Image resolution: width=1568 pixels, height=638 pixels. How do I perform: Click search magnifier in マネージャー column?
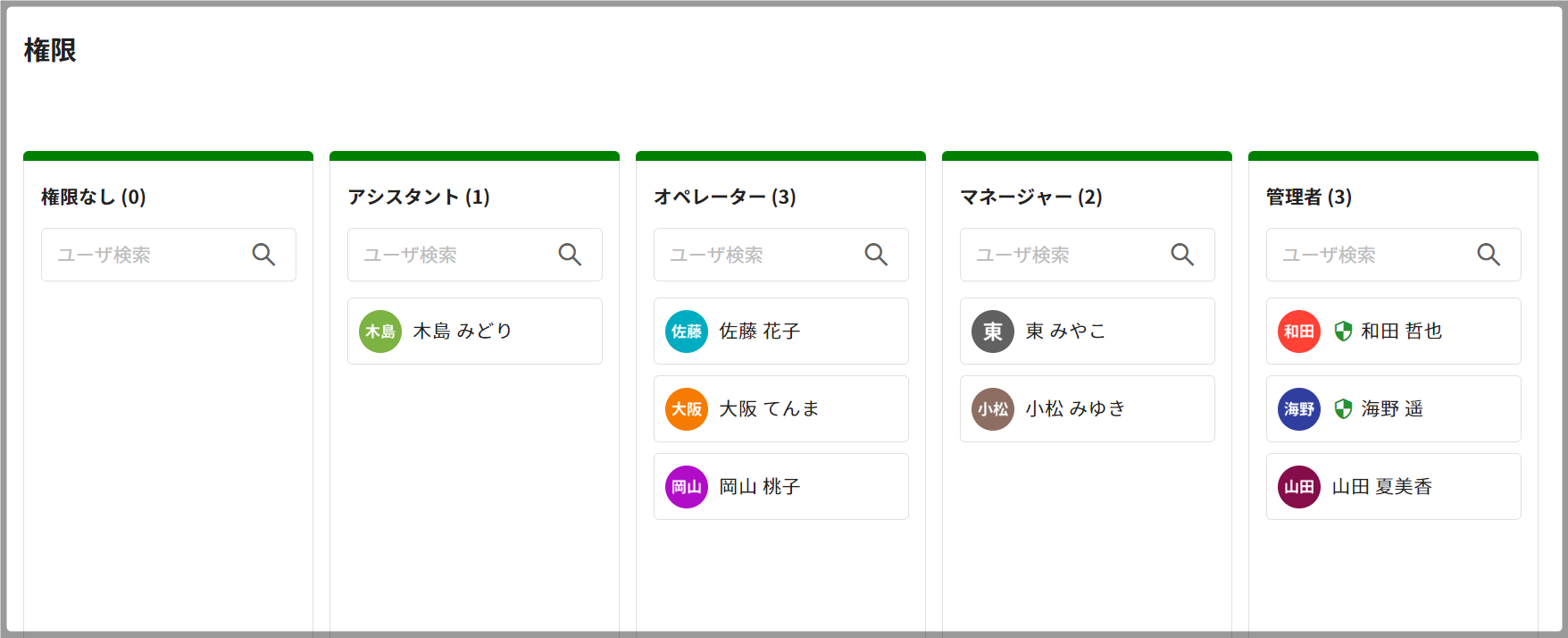coord(1182,255)
